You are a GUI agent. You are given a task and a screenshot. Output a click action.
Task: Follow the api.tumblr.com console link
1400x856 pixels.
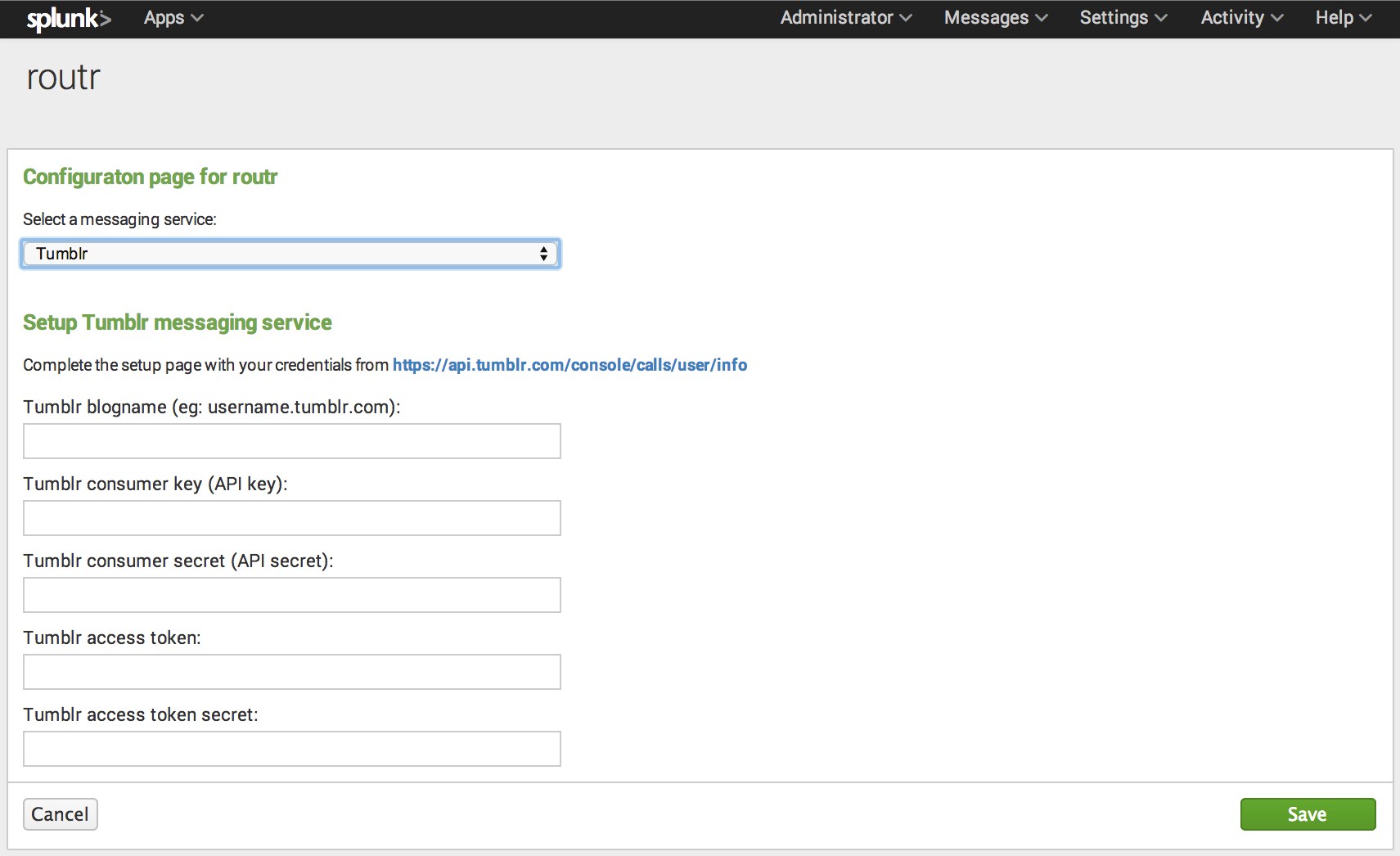click(569, 365)
